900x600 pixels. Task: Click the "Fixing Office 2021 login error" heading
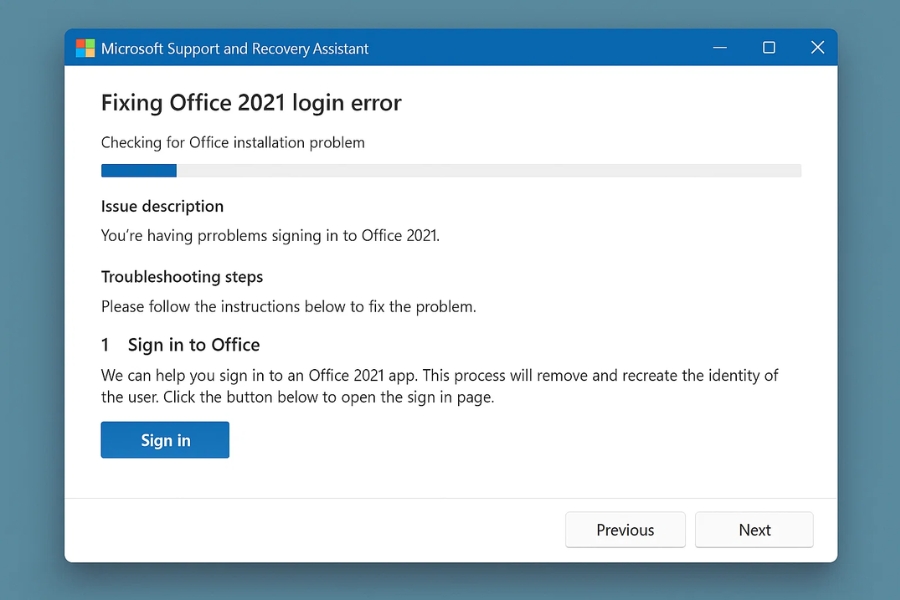coord(251,103)
